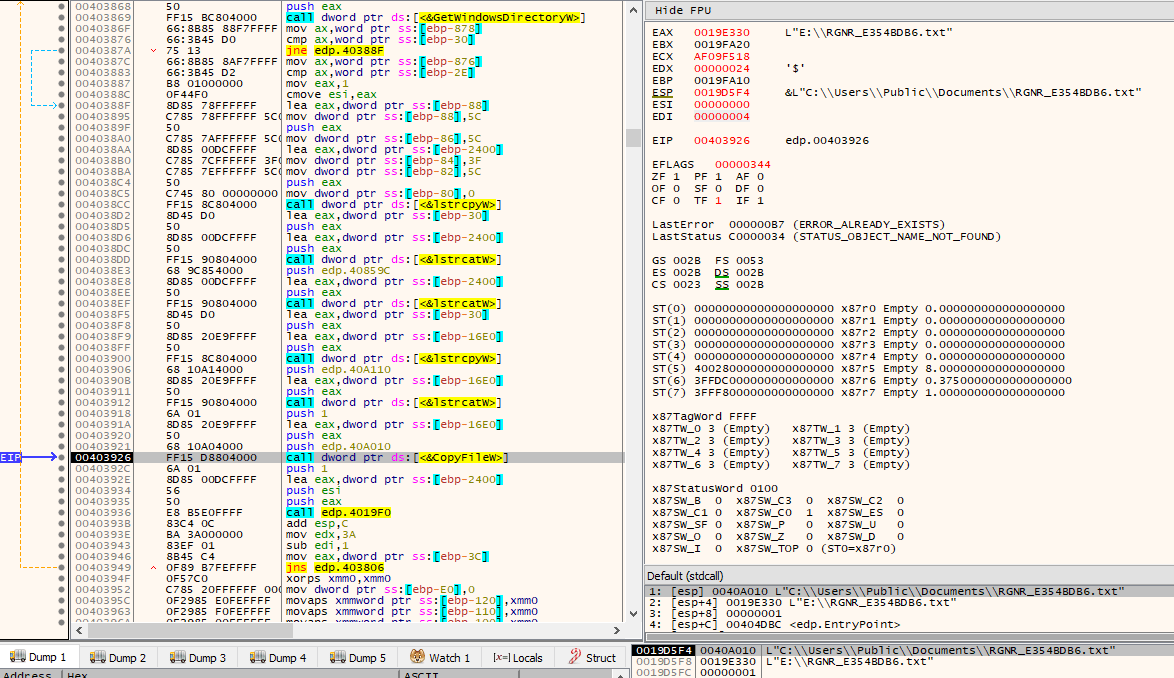Click the vertical scrollbar thumb in disassembly
This screenshot has height=678, width=1174.
click(x=633, y=138)
